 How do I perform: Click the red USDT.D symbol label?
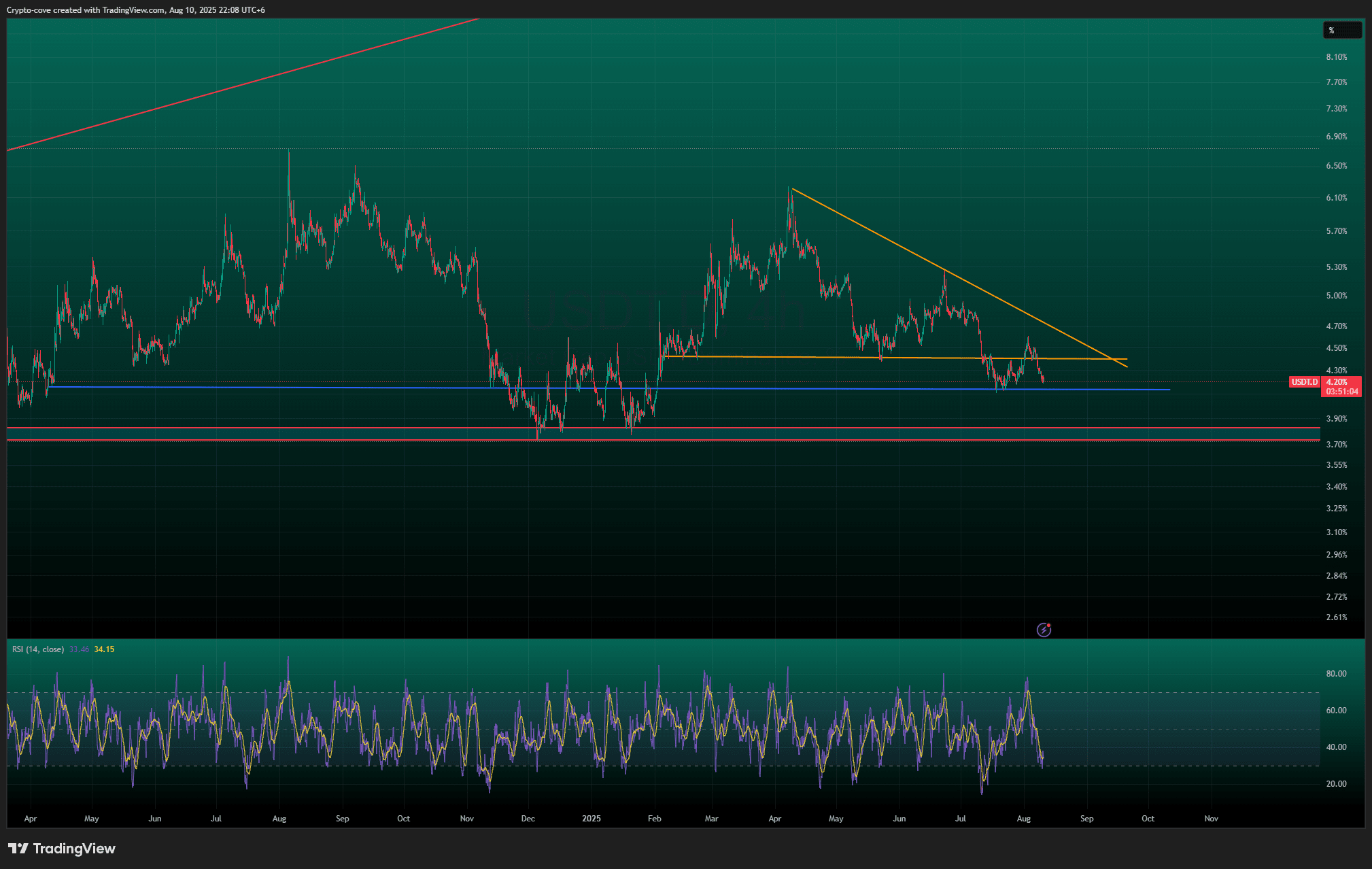coord(1304,382)
